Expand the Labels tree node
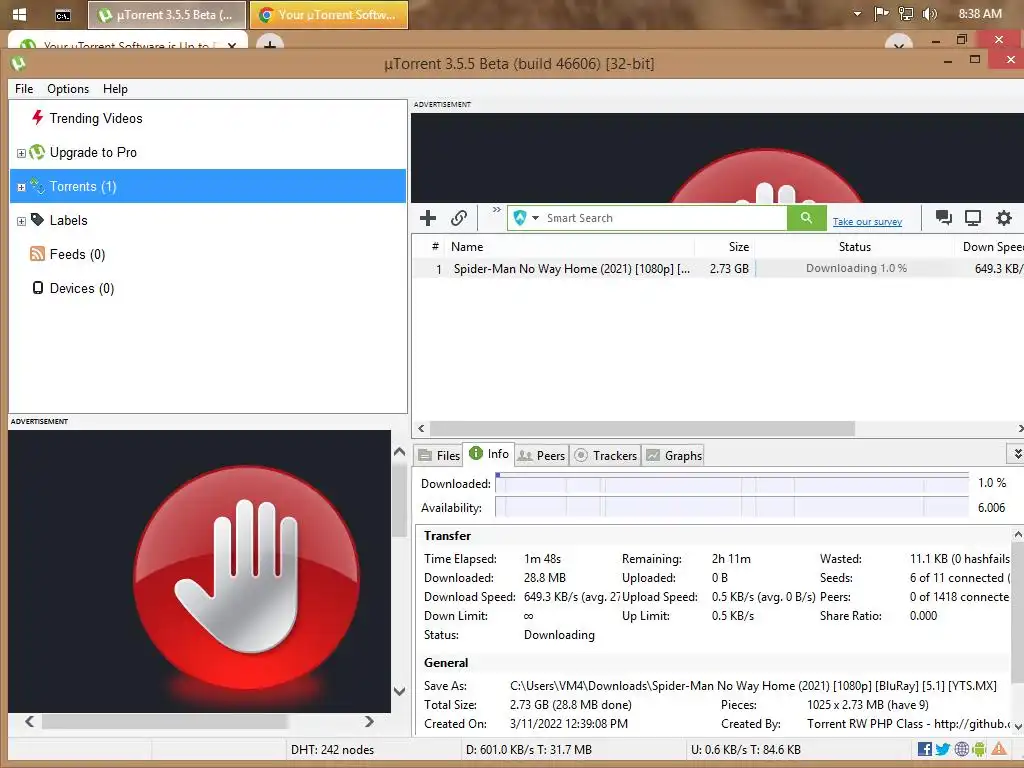The image size is (1024, 768). pyautogui.click(x=21, y=221)
